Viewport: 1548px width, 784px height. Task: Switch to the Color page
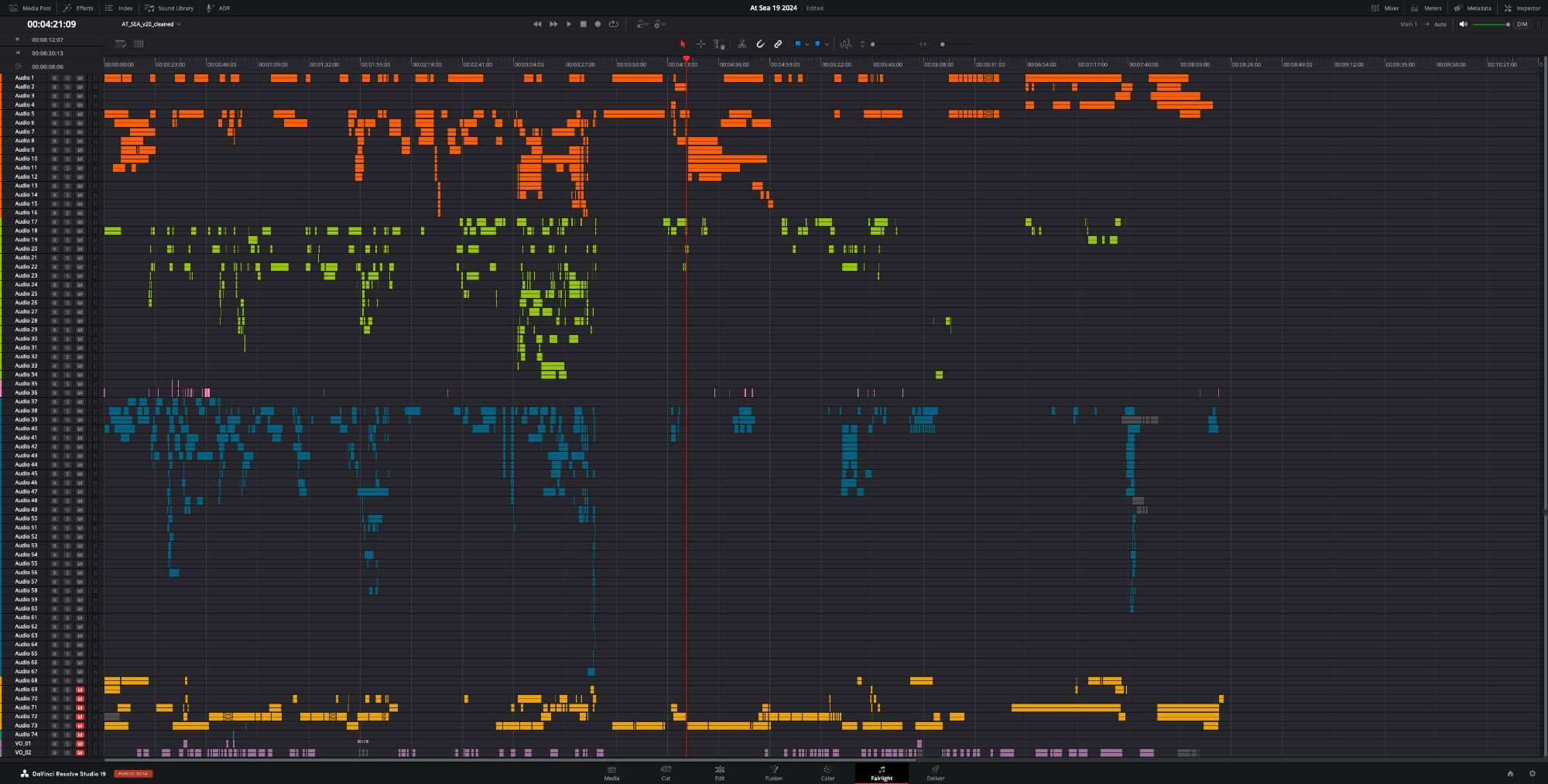click(827, 773)
